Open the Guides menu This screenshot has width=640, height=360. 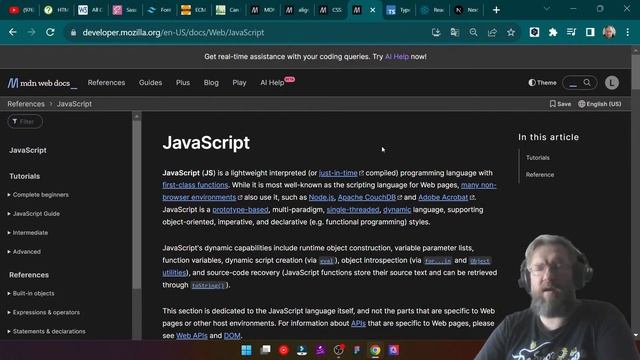tap(150, 82)
